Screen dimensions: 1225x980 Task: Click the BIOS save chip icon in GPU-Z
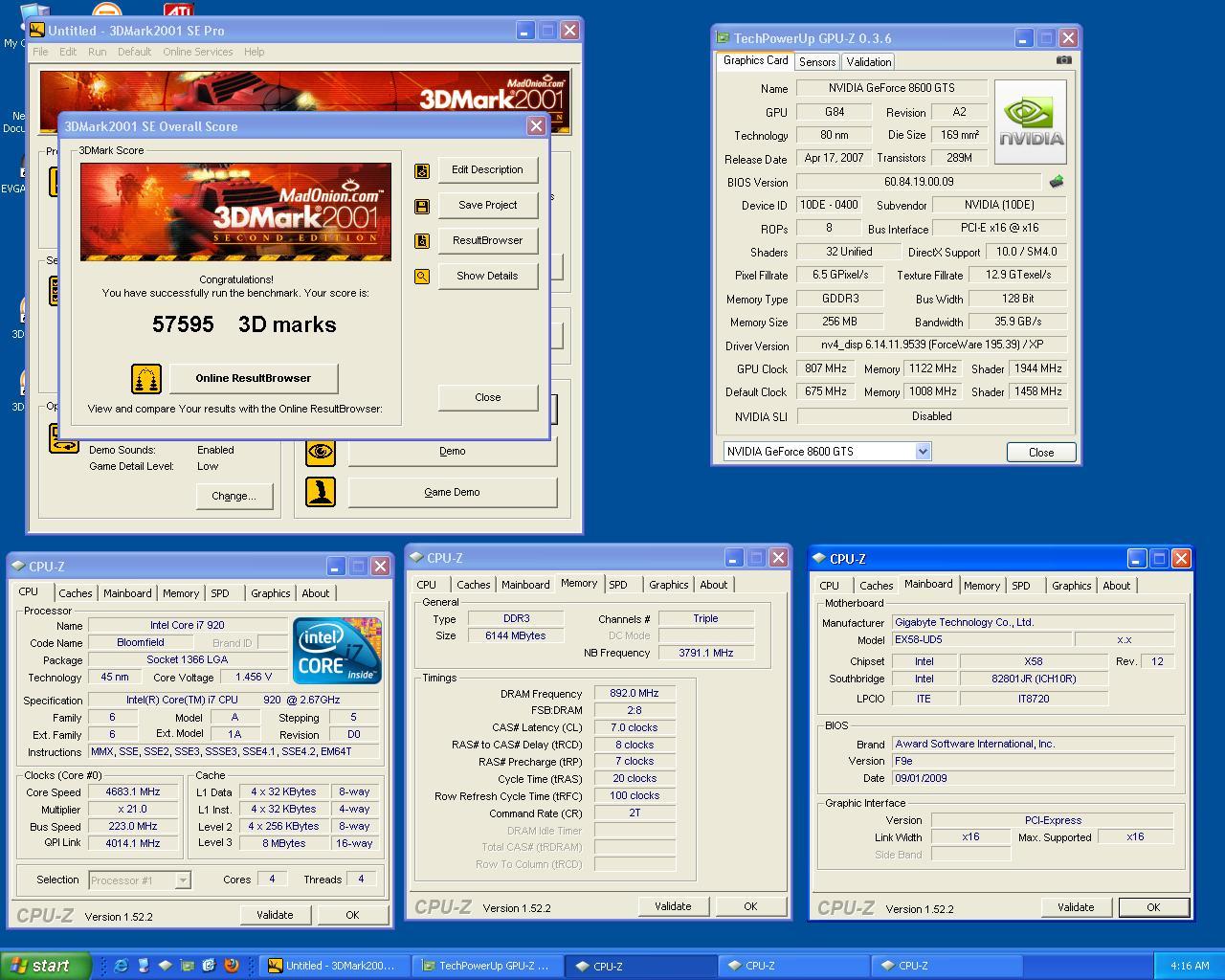[1057, 181]
